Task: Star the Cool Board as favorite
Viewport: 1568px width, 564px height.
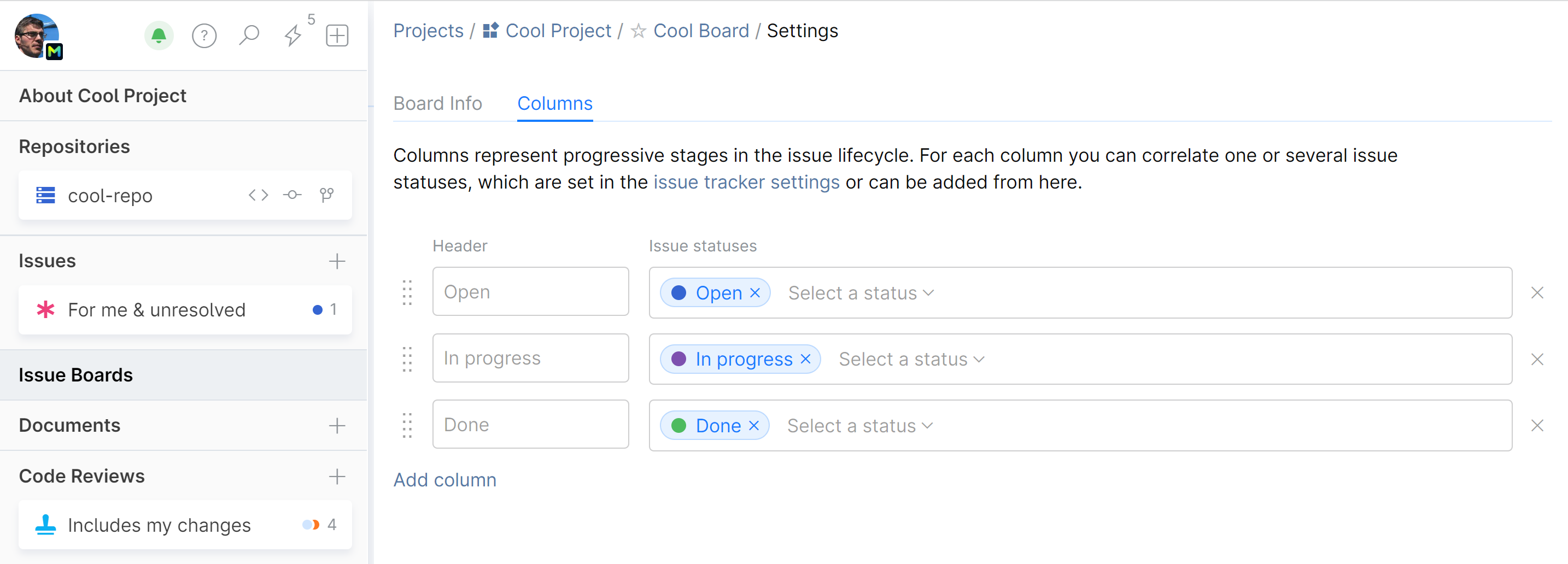Action: (638, 31)
